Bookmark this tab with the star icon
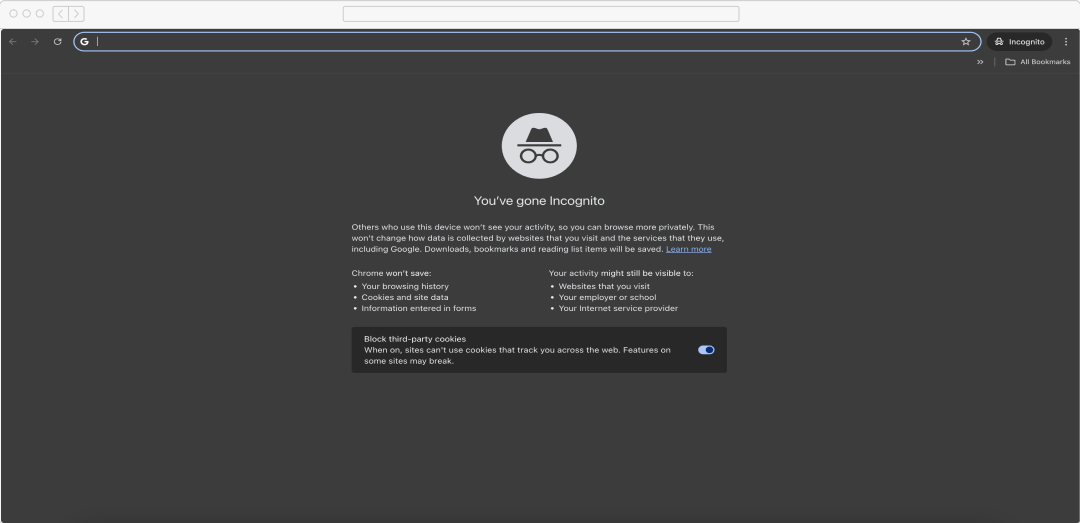Image resolution: width=1080 pixels, height=523 pixels. pyautogui.click(x=966, y=41)
